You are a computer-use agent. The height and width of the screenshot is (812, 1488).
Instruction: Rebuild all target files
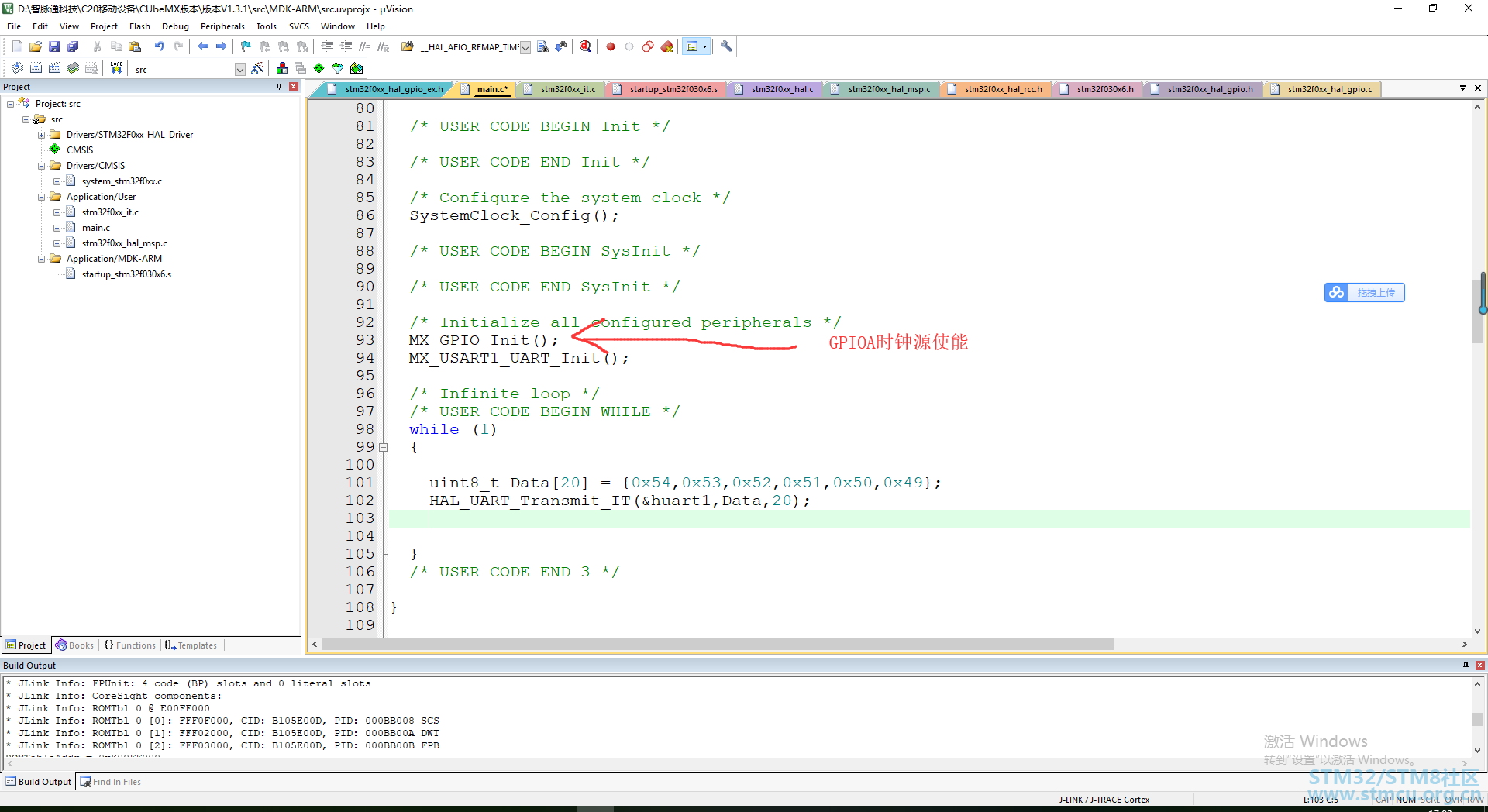(54, 68)
